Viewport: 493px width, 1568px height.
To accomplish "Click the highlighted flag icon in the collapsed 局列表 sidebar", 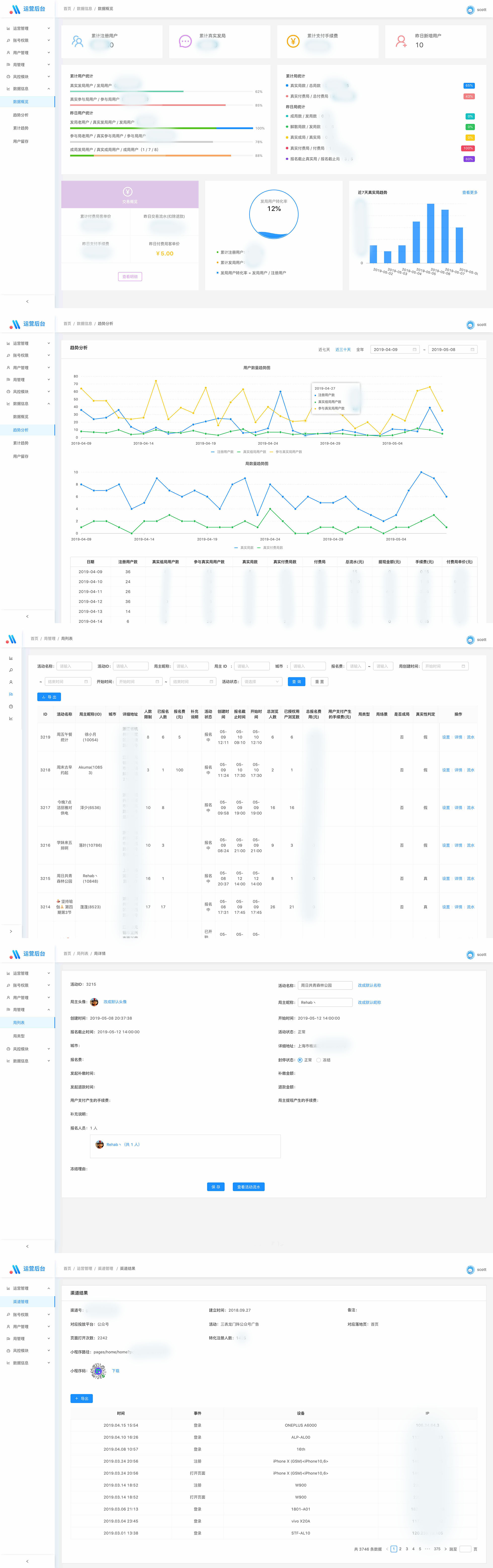I will coord(11,695).
